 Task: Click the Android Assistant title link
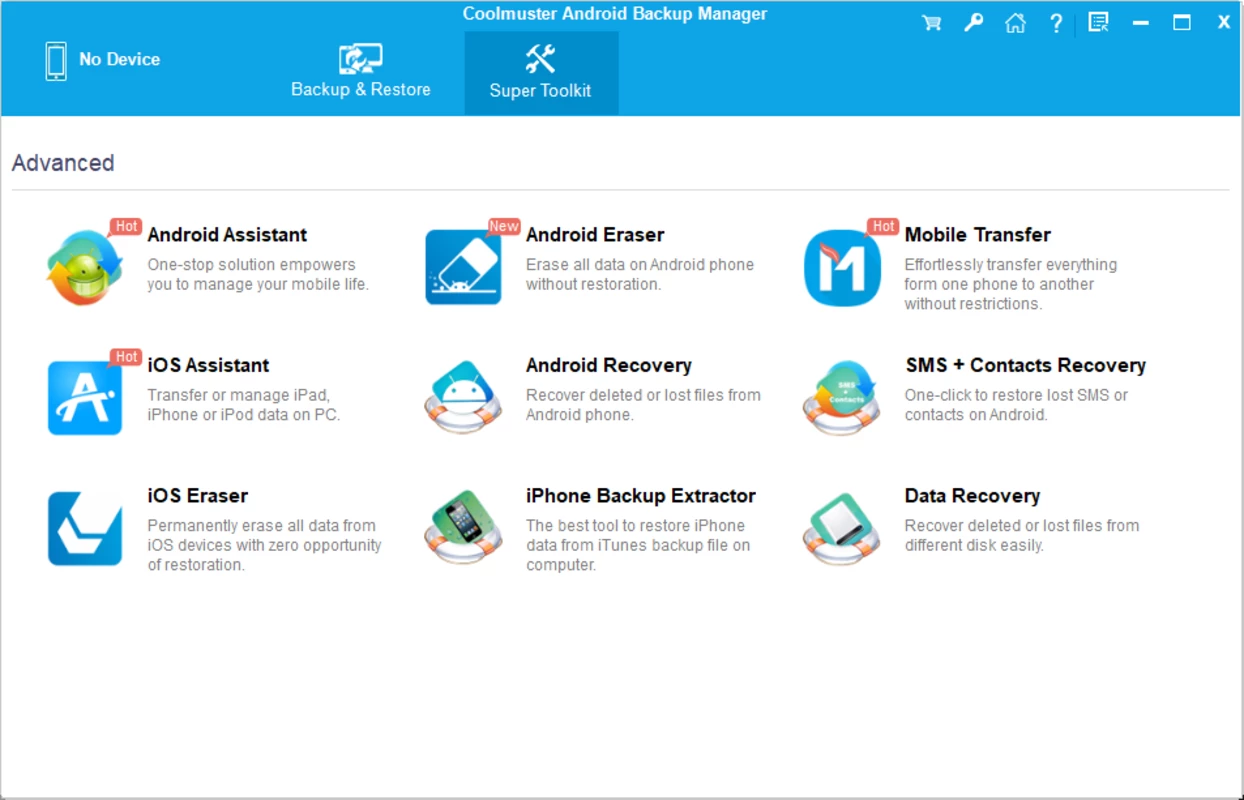pyautogui.click(x=227, y=235)
